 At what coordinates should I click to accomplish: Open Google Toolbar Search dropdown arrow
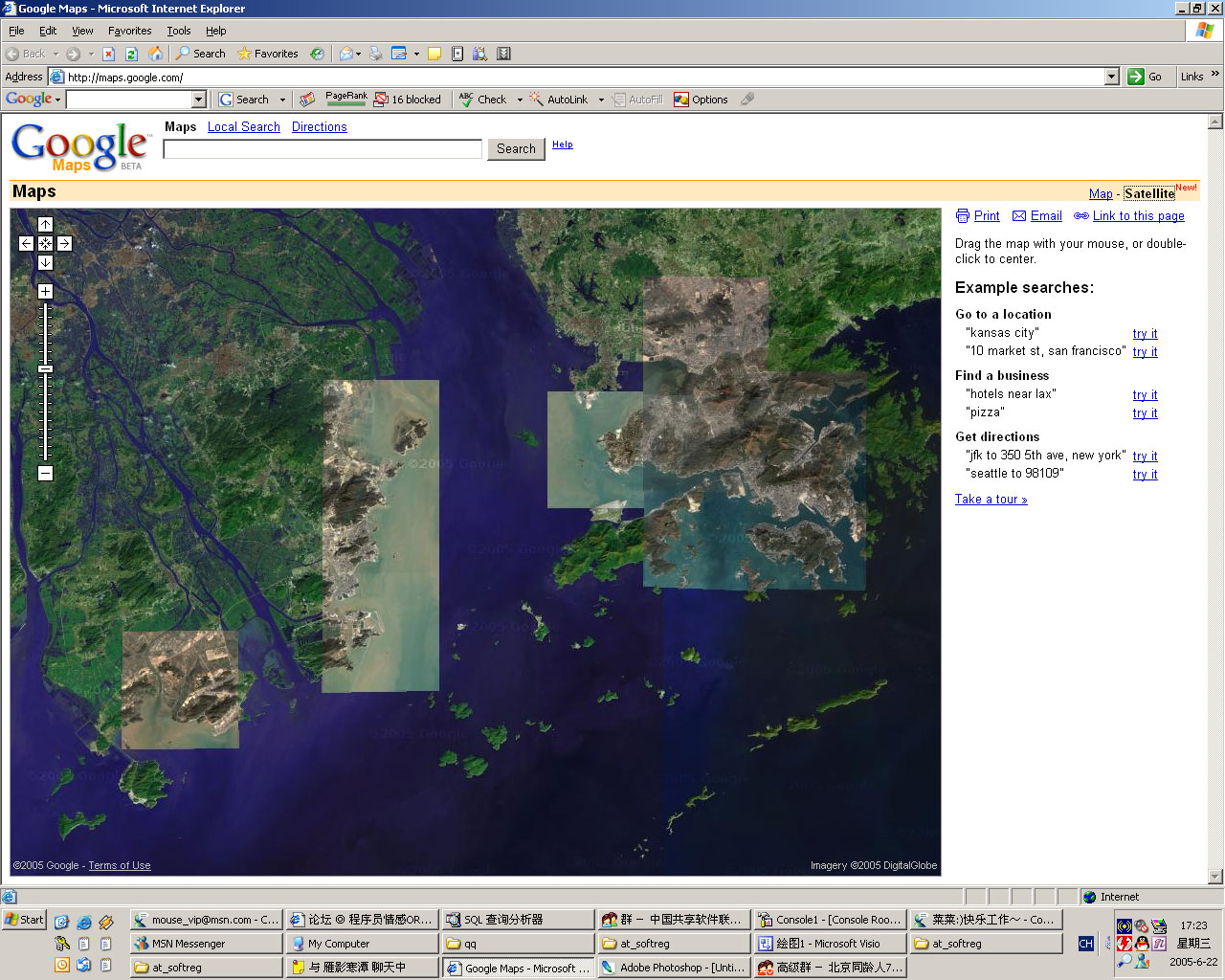pos(282,100)
